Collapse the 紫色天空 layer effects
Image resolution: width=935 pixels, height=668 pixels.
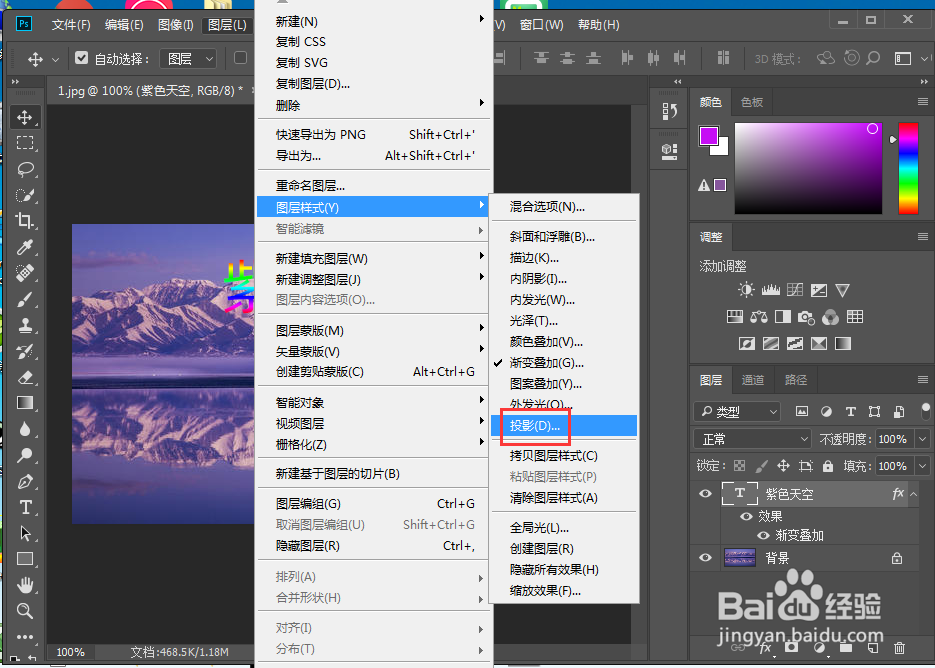914,494
